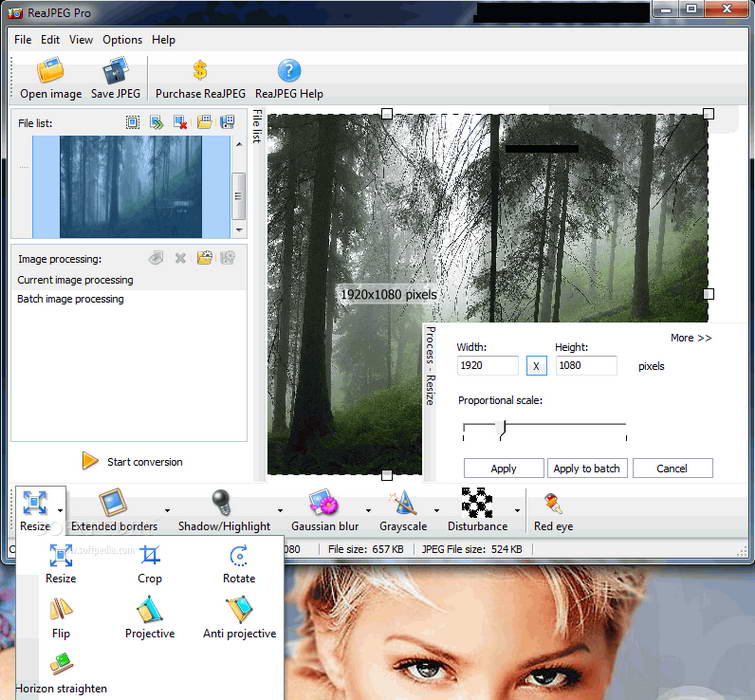Open the Help menu
755x700 pixels.
point(163,39)
